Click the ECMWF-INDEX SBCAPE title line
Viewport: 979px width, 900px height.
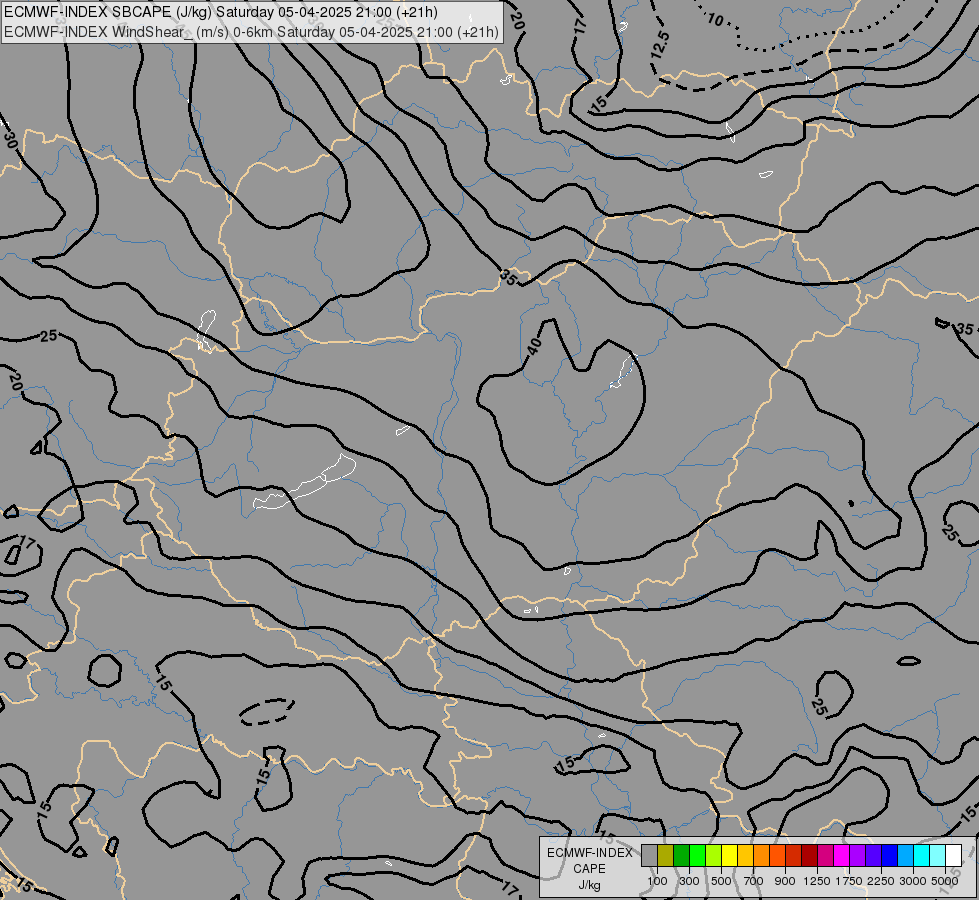[x=220, y=12]
